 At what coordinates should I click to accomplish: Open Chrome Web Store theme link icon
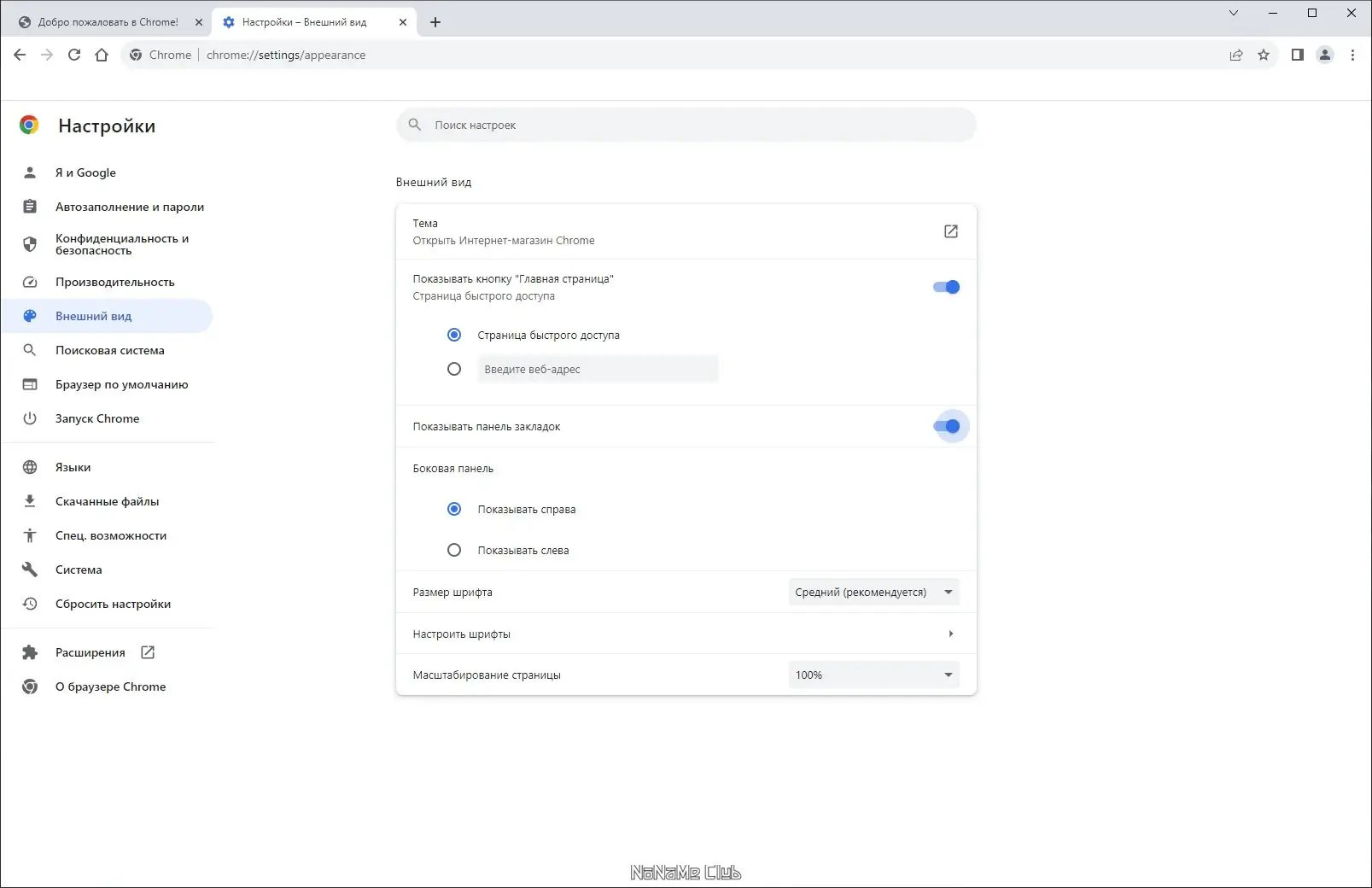[x=951, y=231]
